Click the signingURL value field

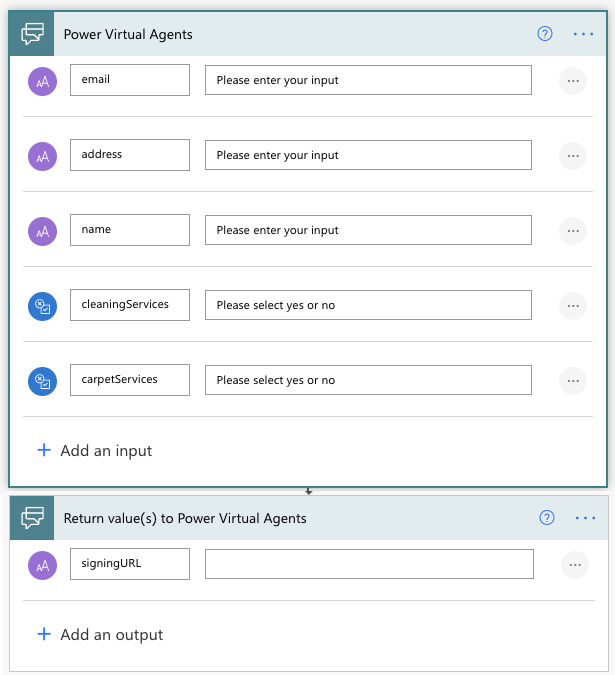point(369,564)
